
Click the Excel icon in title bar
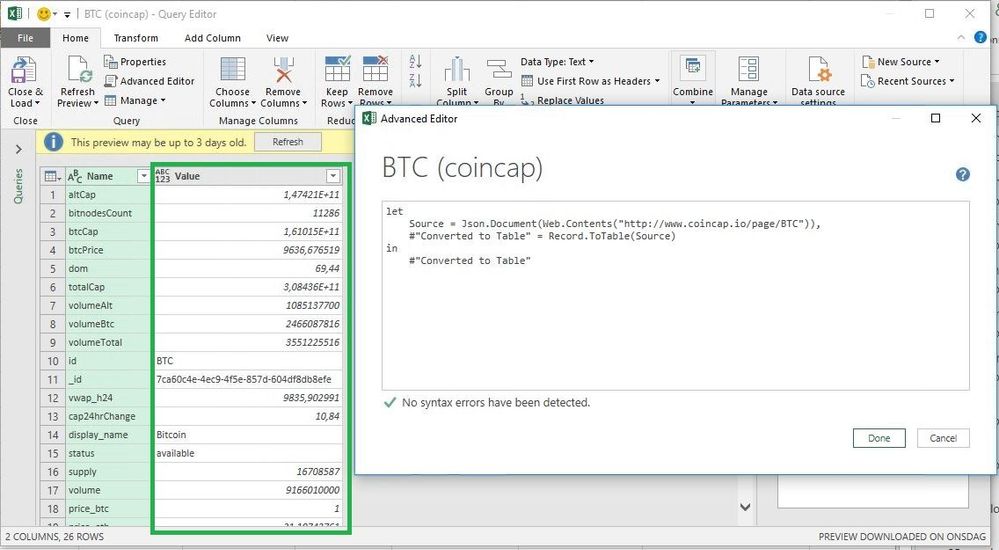pos(15,13)
